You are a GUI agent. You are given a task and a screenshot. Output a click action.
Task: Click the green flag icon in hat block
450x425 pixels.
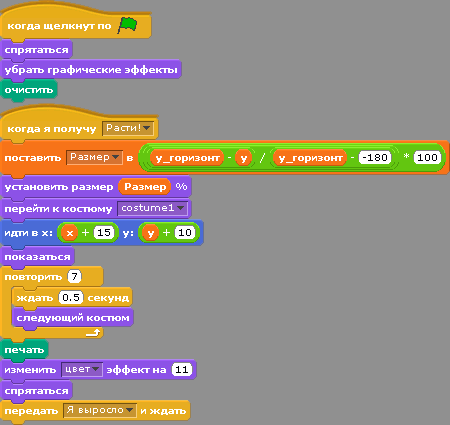pyautogui.click(x=127, y=25)
